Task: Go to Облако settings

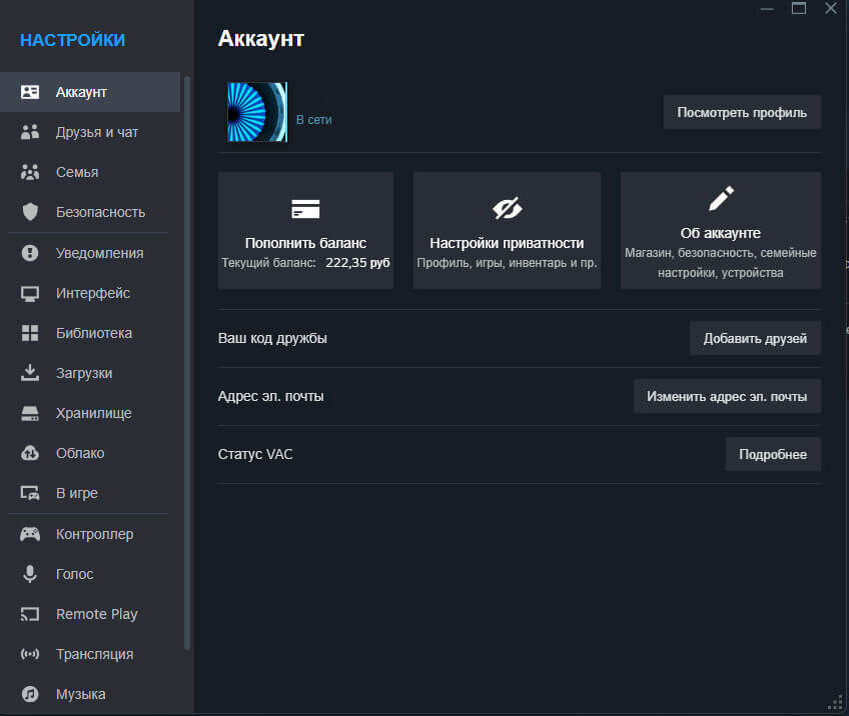Action: point(90,453)
